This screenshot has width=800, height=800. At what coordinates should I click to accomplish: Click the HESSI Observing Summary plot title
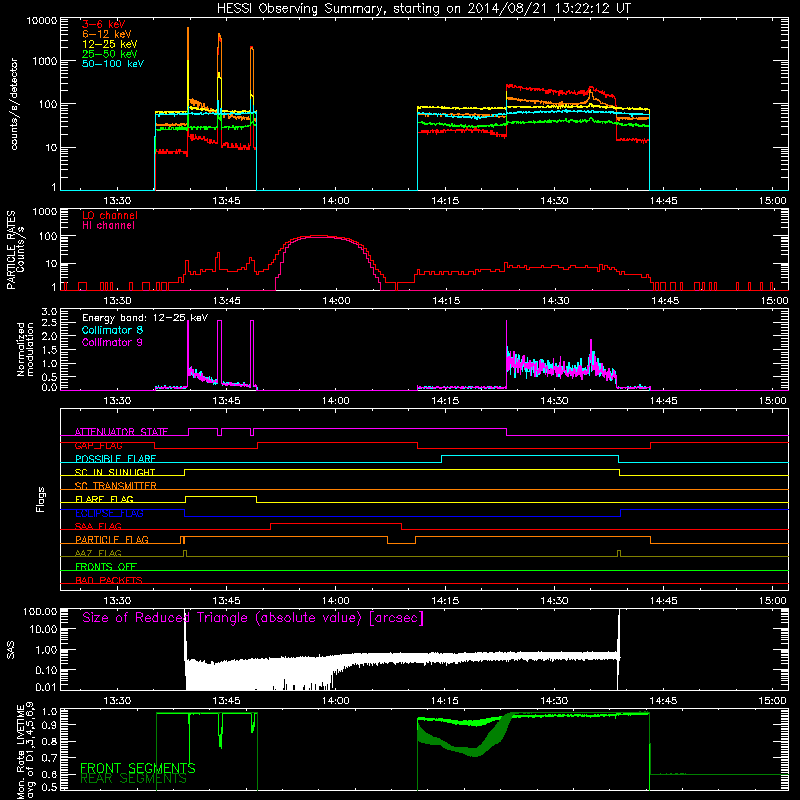423,8
